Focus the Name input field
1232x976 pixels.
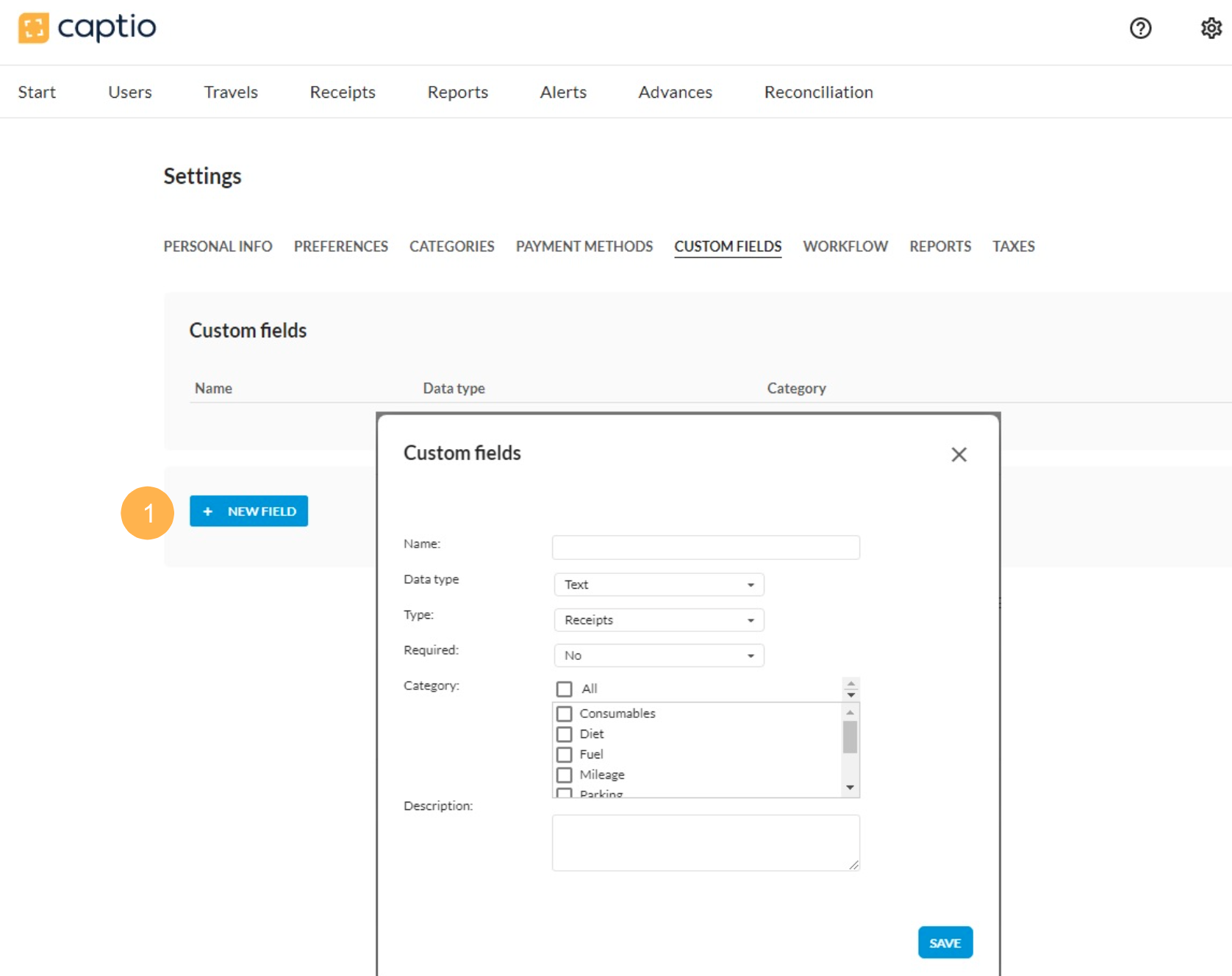pyautogui.click(x=706, y=547)
